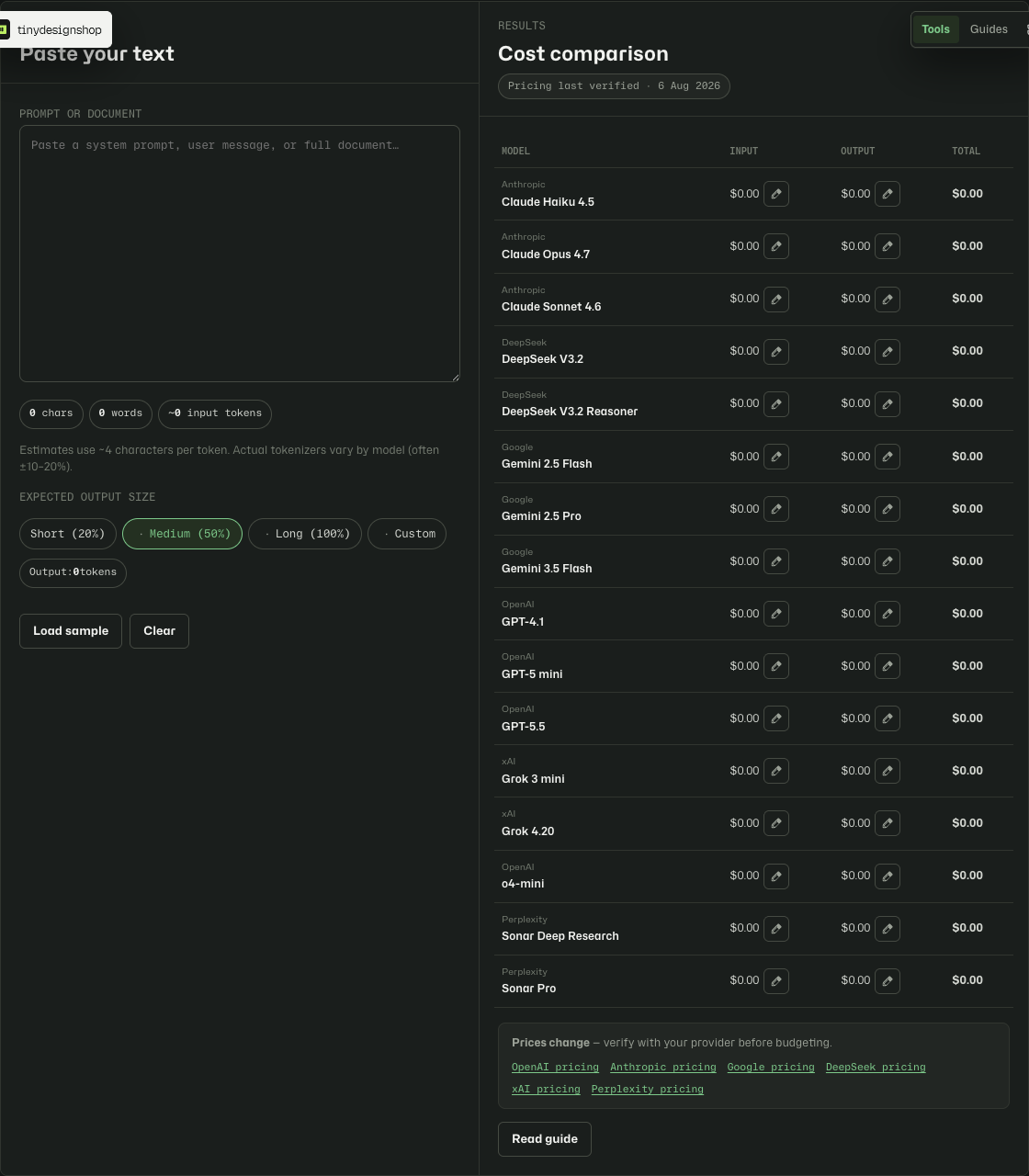Open xAI pricing link
This screenshot has height=1176, width=1029.
coord(546,1090)
